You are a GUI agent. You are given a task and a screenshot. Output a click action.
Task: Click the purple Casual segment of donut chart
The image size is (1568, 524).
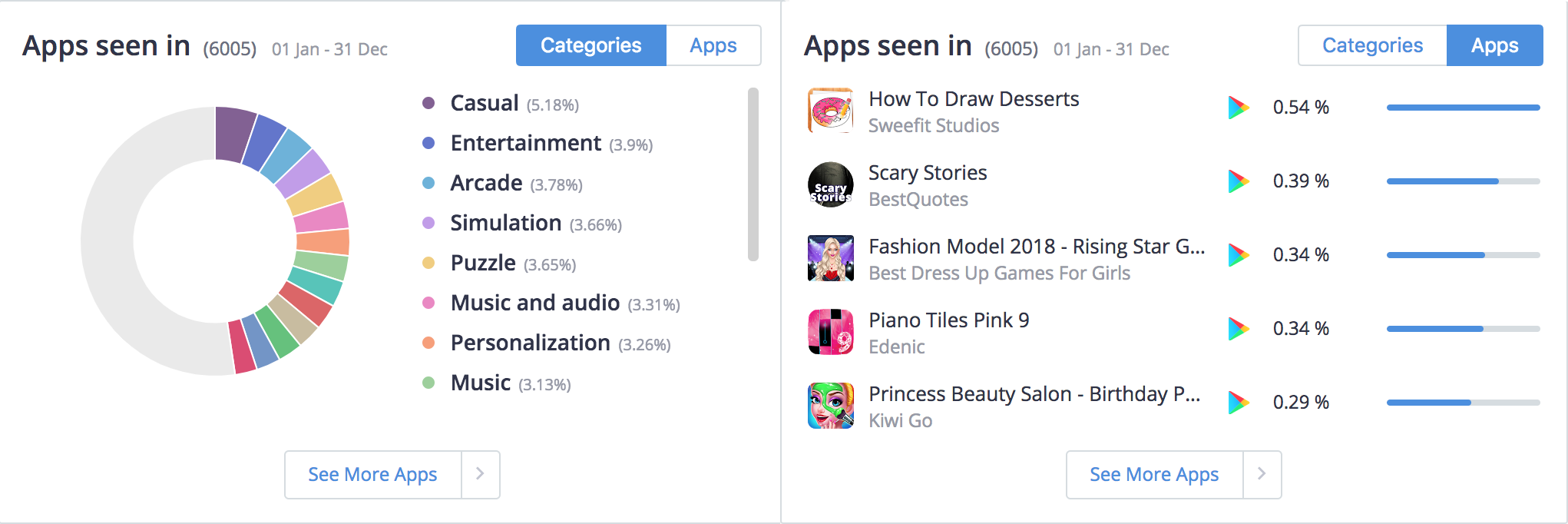click(x=233, y=133)
